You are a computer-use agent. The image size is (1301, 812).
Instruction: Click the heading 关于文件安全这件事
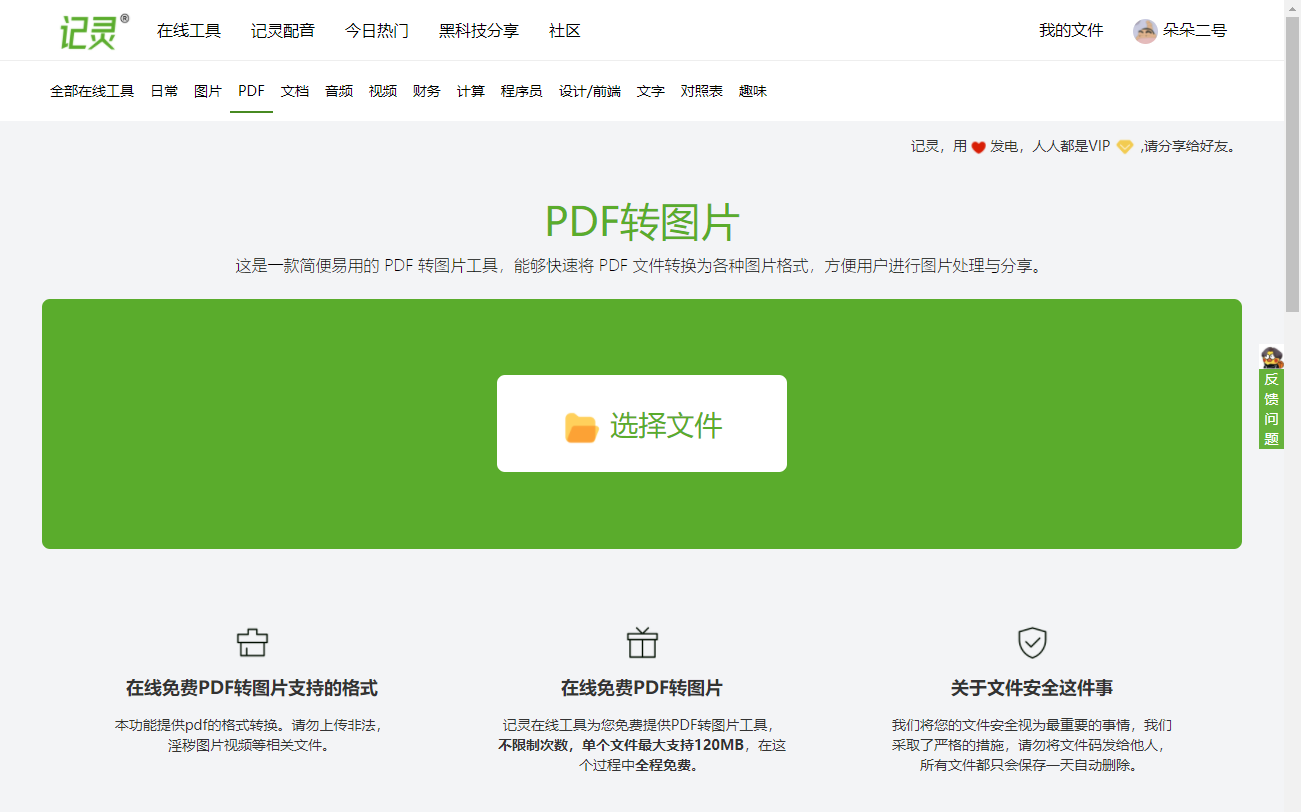click(x=1032, y=688)
